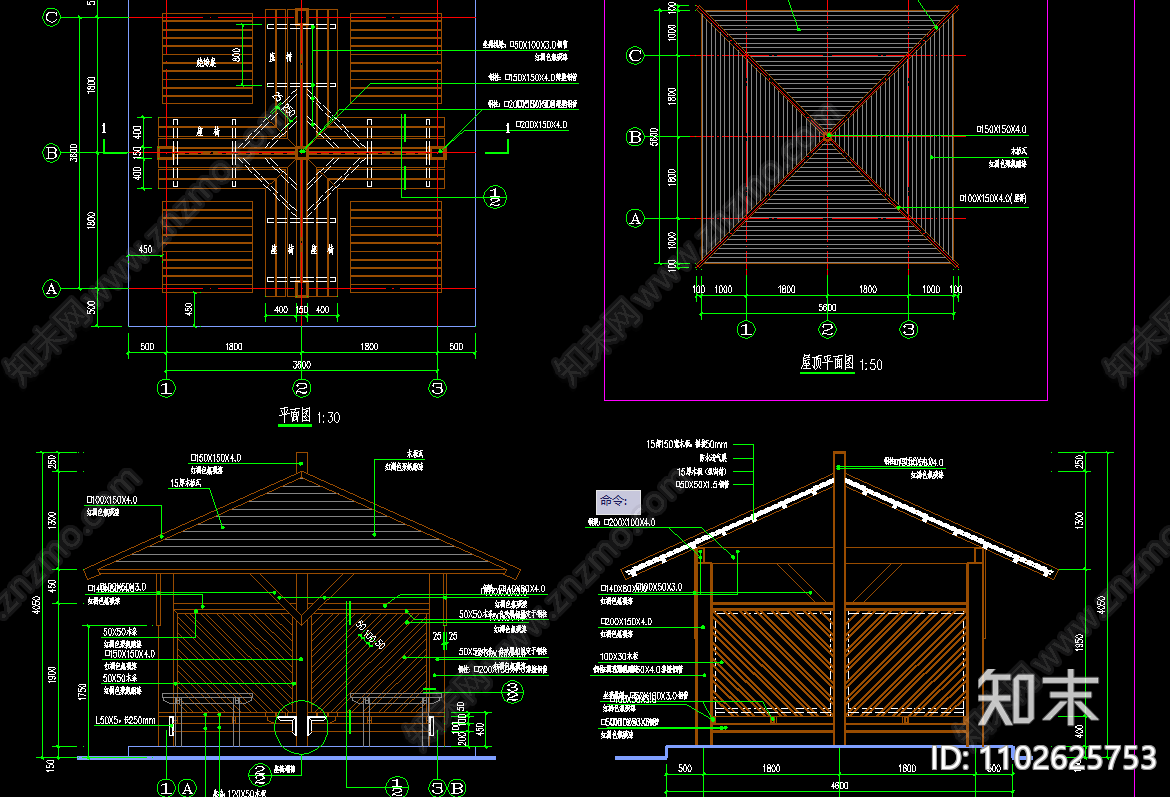Select grid bubble B left of floor plan

[x=52, y=153]
